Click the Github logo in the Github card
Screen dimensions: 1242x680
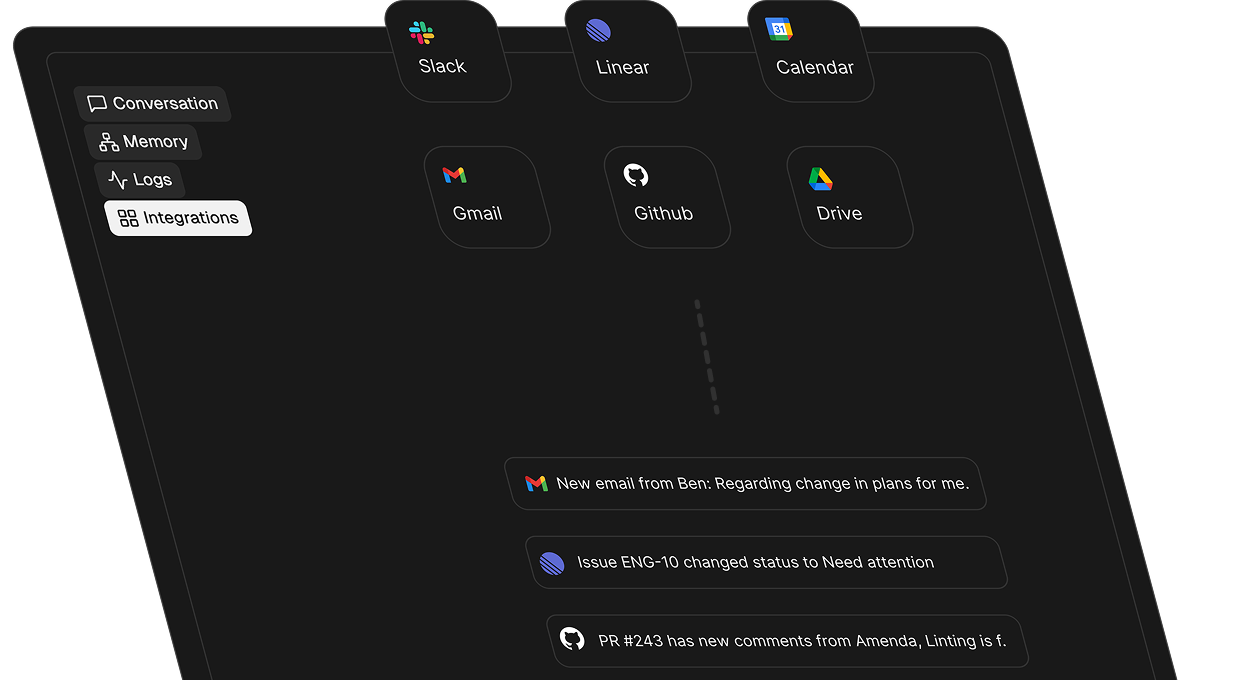pyautogui.click(x=636, y=175)
